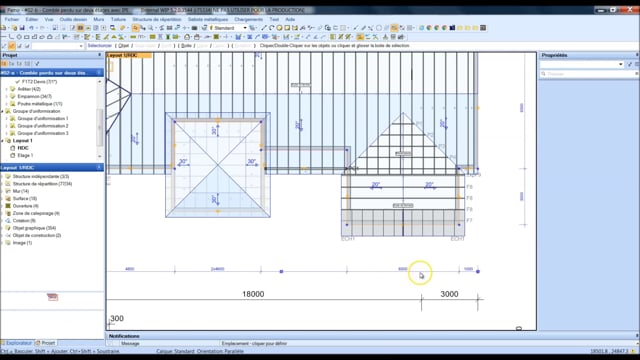Collapse the Layout 1/RDC section header
This screenshot has width=640, height=360.
coord(99,167)
